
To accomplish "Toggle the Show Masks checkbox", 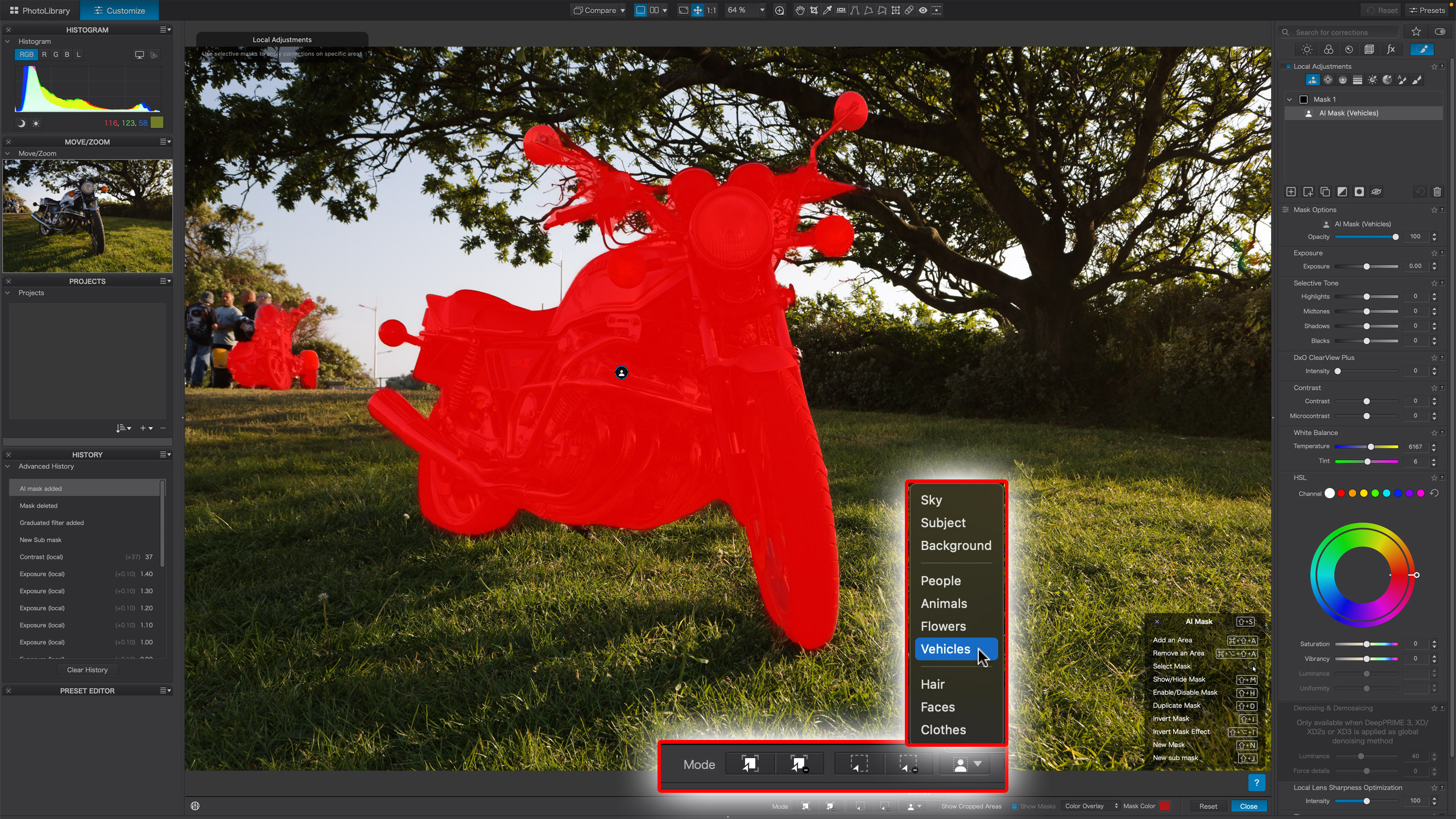I will point(1014,806).
